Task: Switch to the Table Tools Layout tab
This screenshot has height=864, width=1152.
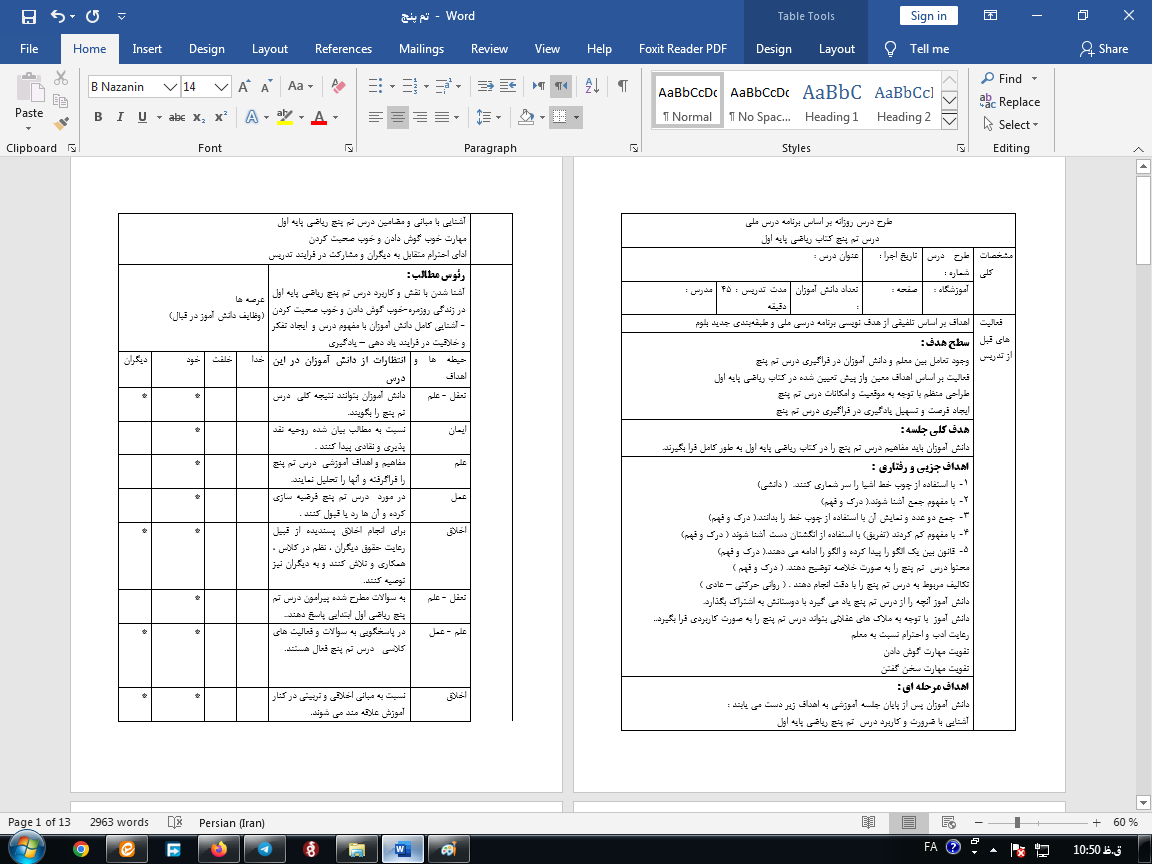Action: 836,49
